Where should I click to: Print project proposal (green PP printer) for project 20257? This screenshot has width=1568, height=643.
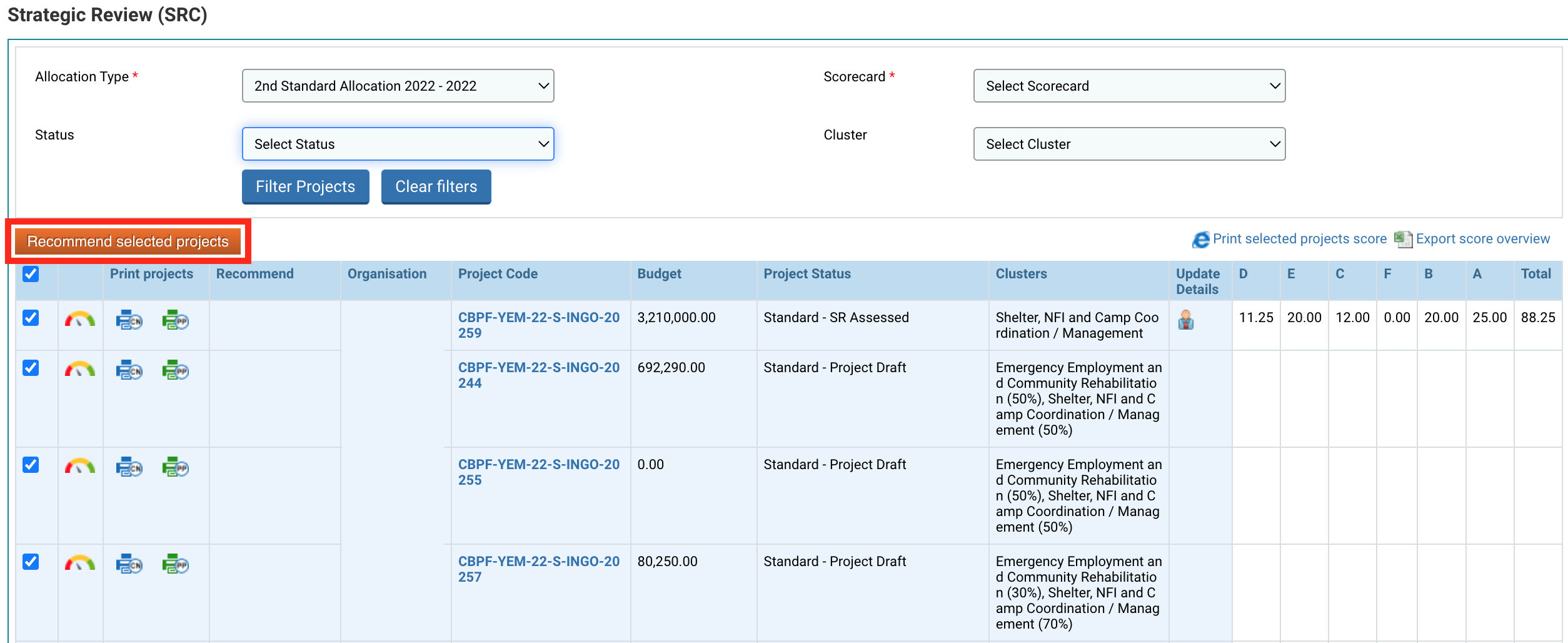click(176, 564)
